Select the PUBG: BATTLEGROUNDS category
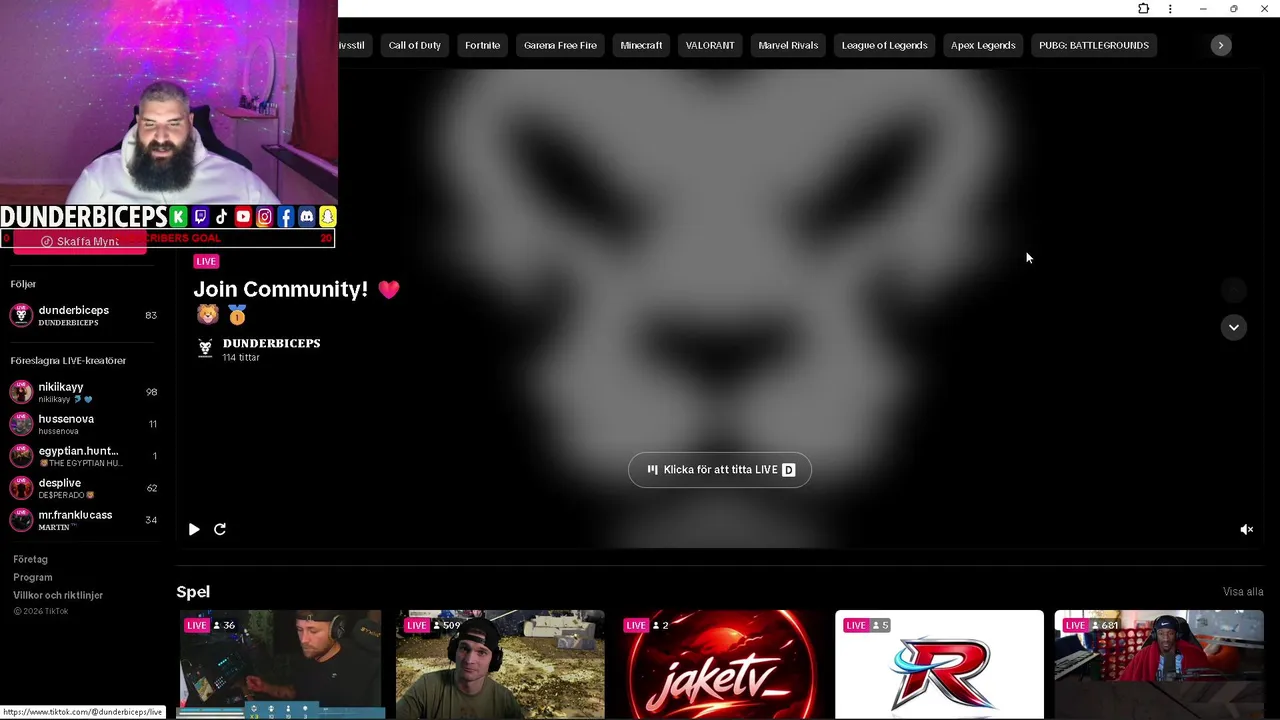 pyautogui.click(x=1094, y=45)
